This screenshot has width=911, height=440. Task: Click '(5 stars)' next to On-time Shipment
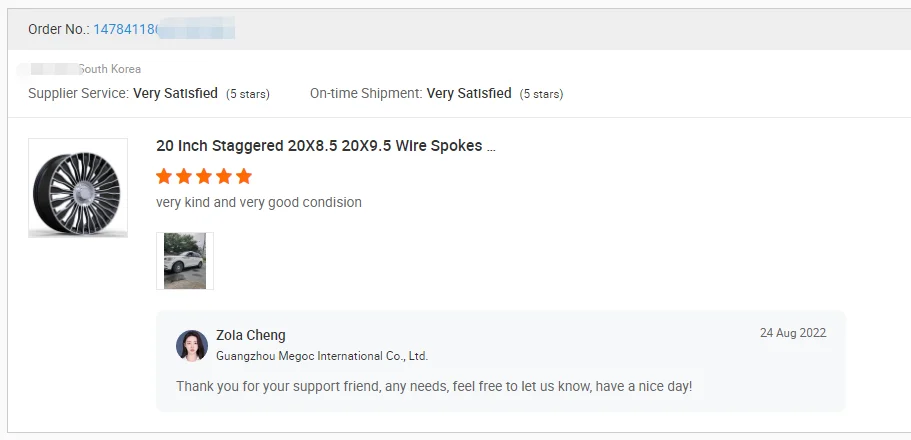click(541, 94)
